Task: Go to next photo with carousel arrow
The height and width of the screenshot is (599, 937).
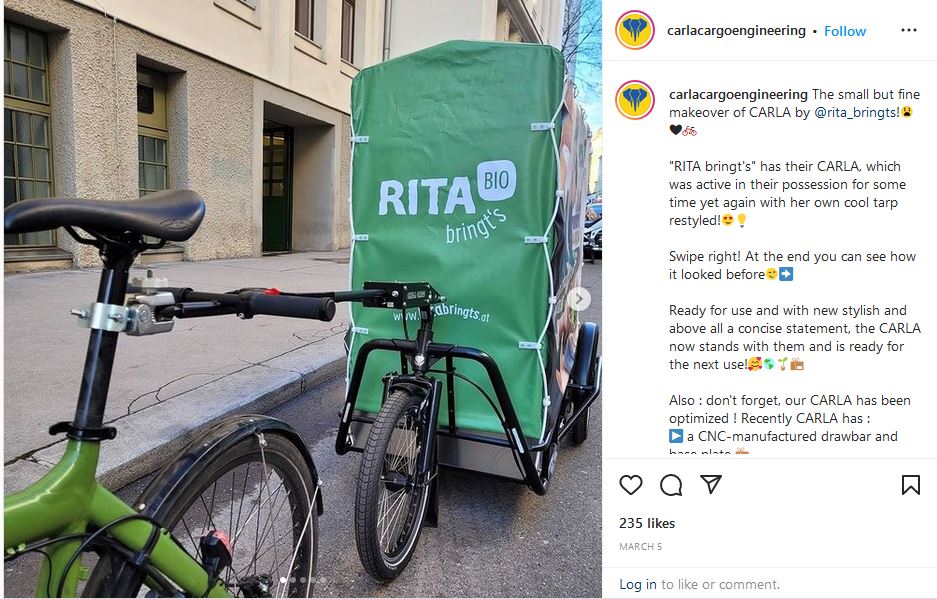Action: pyautogui.click(x=579, y=299)
